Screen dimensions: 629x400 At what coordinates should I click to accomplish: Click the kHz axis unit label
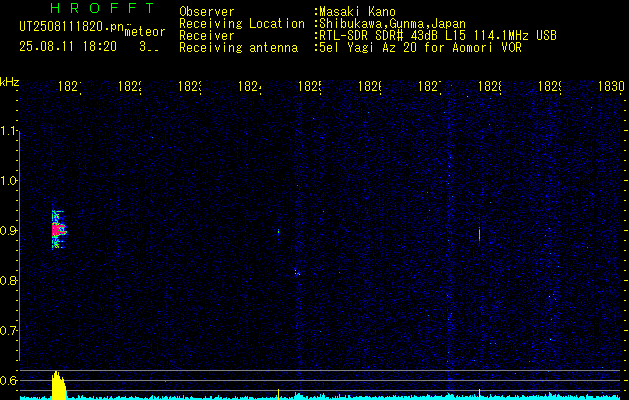coord(10,82)
